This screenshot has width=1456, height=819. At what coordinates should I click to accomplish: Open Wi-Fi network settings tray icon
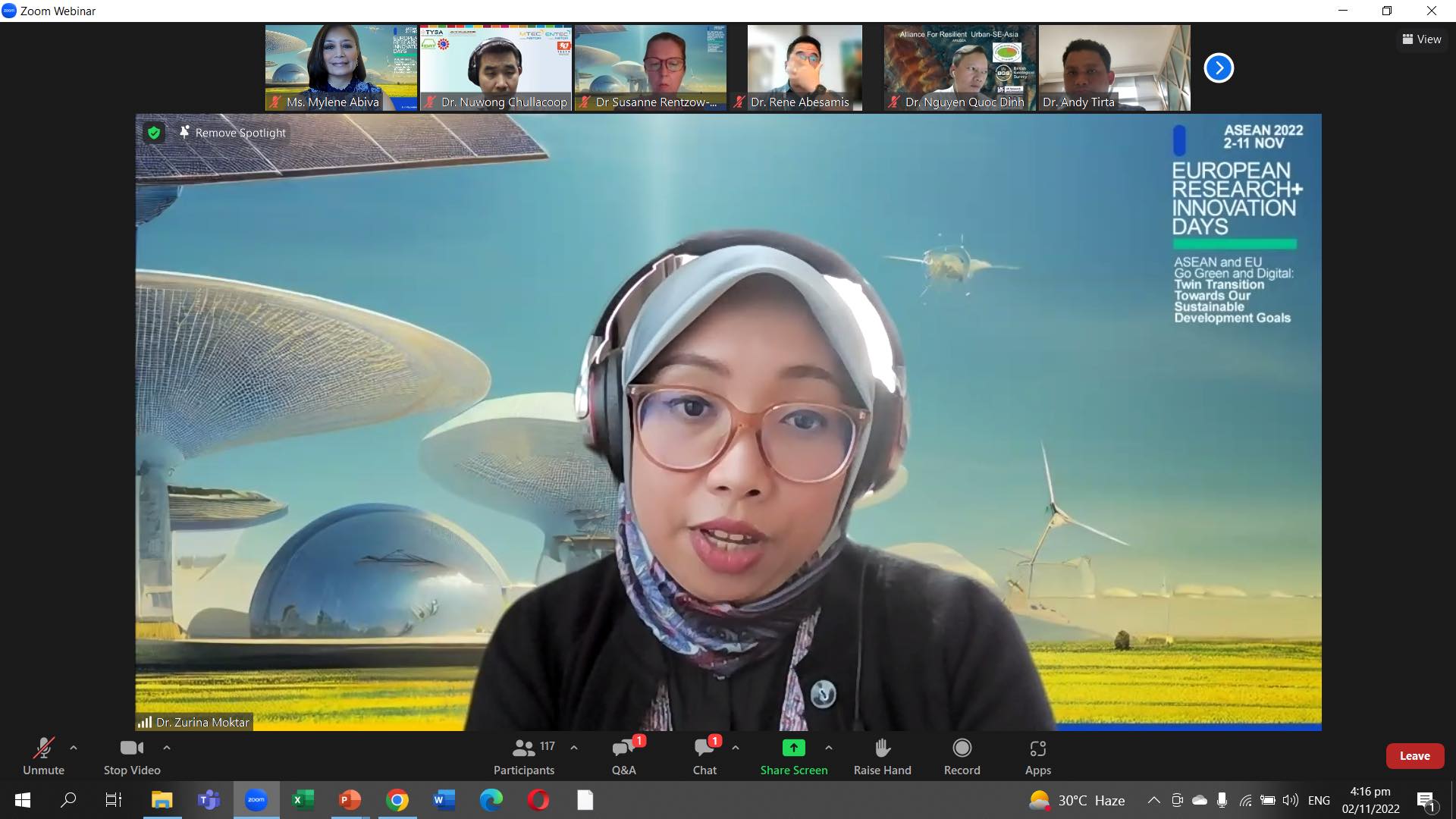(x=1245, y=800)
